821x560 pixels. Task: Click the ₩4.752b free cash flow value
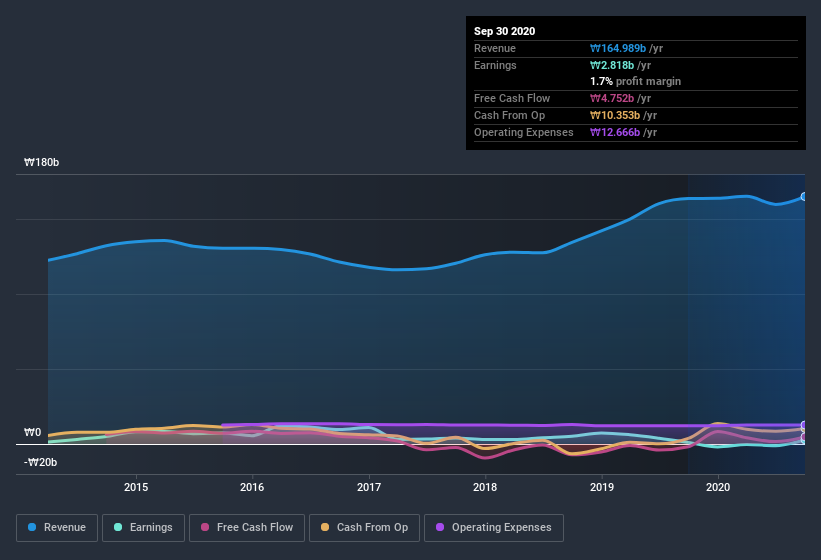[x=612, y=98]
